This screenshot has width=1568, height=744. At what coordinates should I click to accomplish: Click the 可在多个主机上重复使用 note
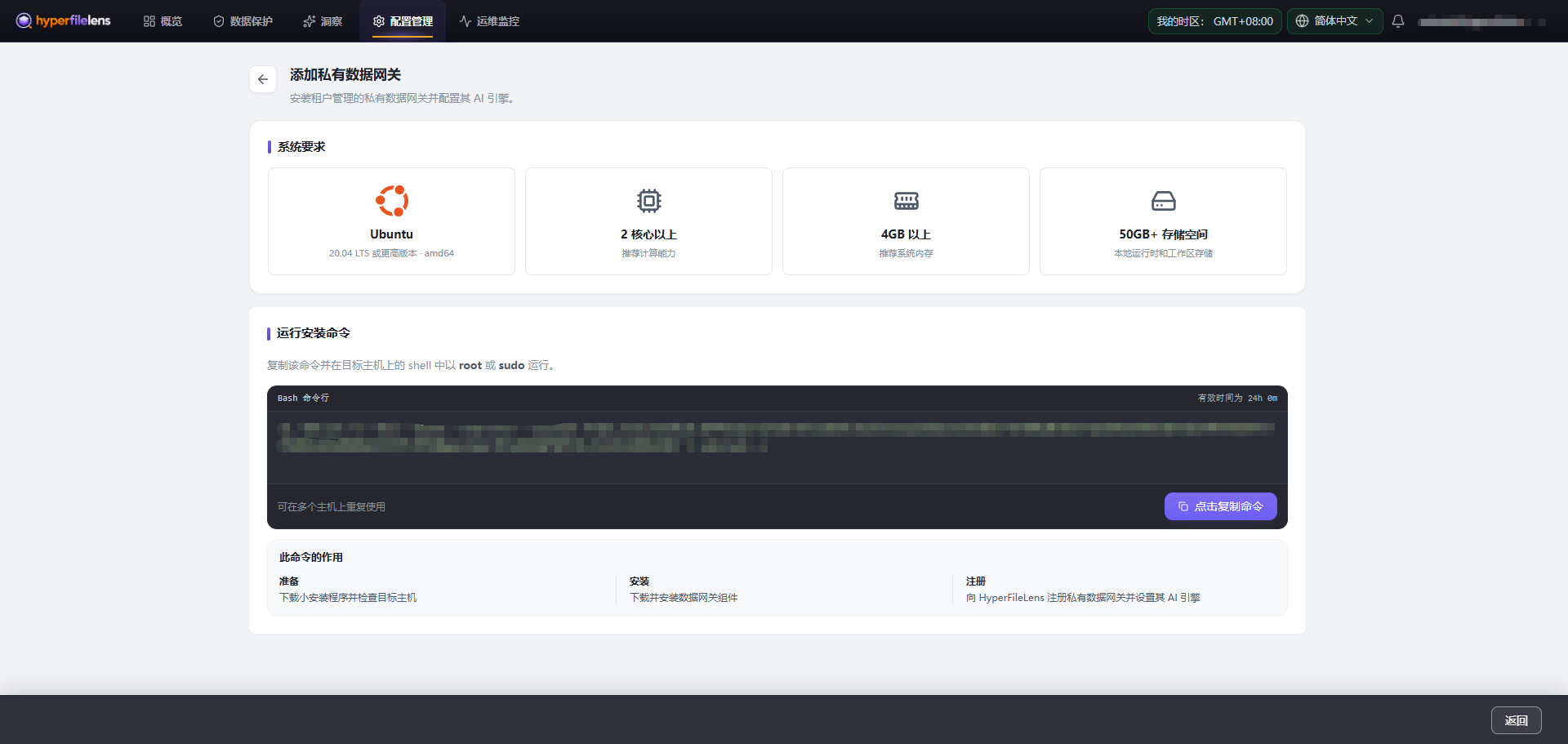[x=332, y=507]
